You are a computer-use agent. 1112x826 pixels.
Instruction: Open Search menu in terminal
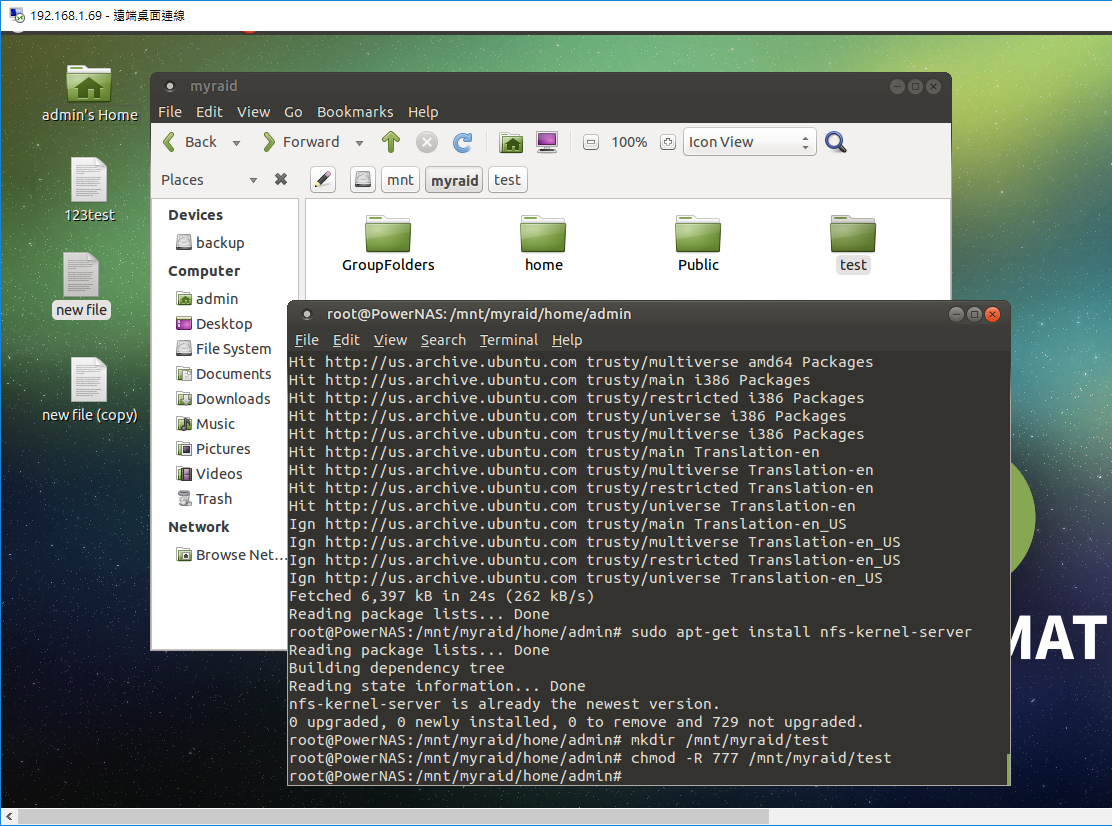(x=443, y=340)
